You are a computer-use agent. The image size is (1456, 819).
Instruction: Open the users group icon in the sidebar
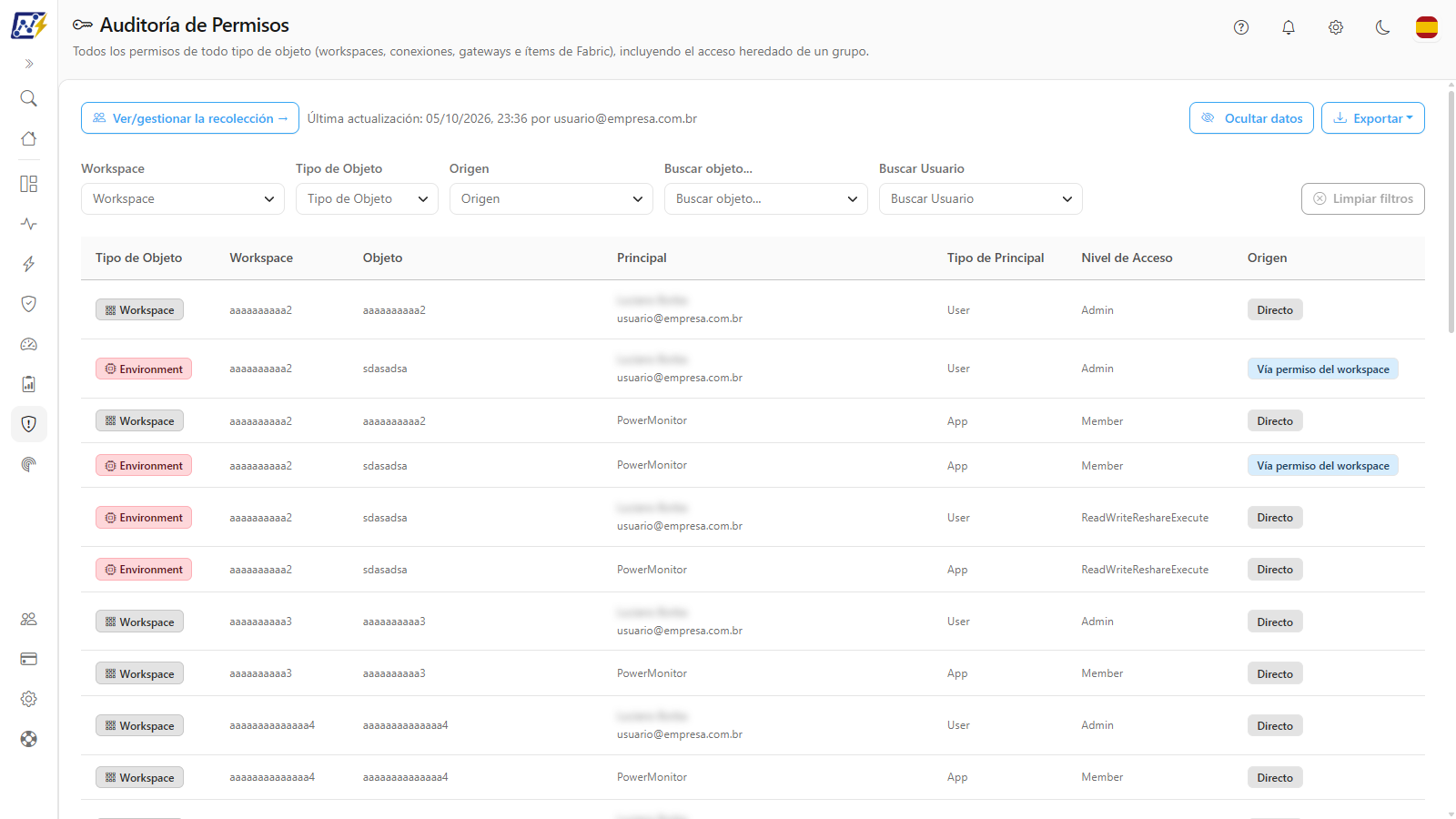29,619
